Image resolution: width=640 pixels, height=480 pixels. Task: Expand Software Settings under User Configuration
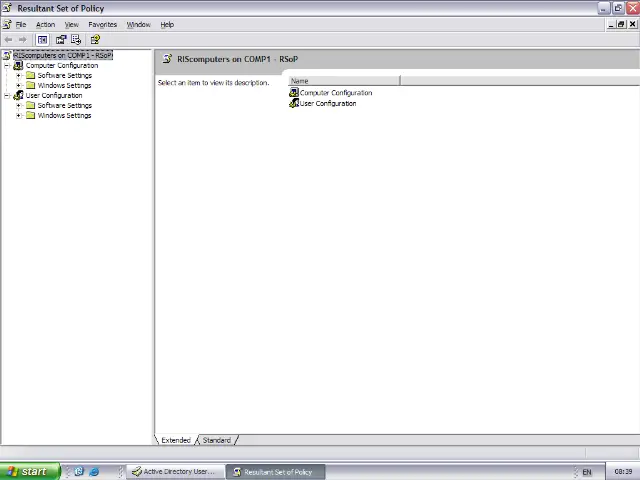(x=18, y=105)
